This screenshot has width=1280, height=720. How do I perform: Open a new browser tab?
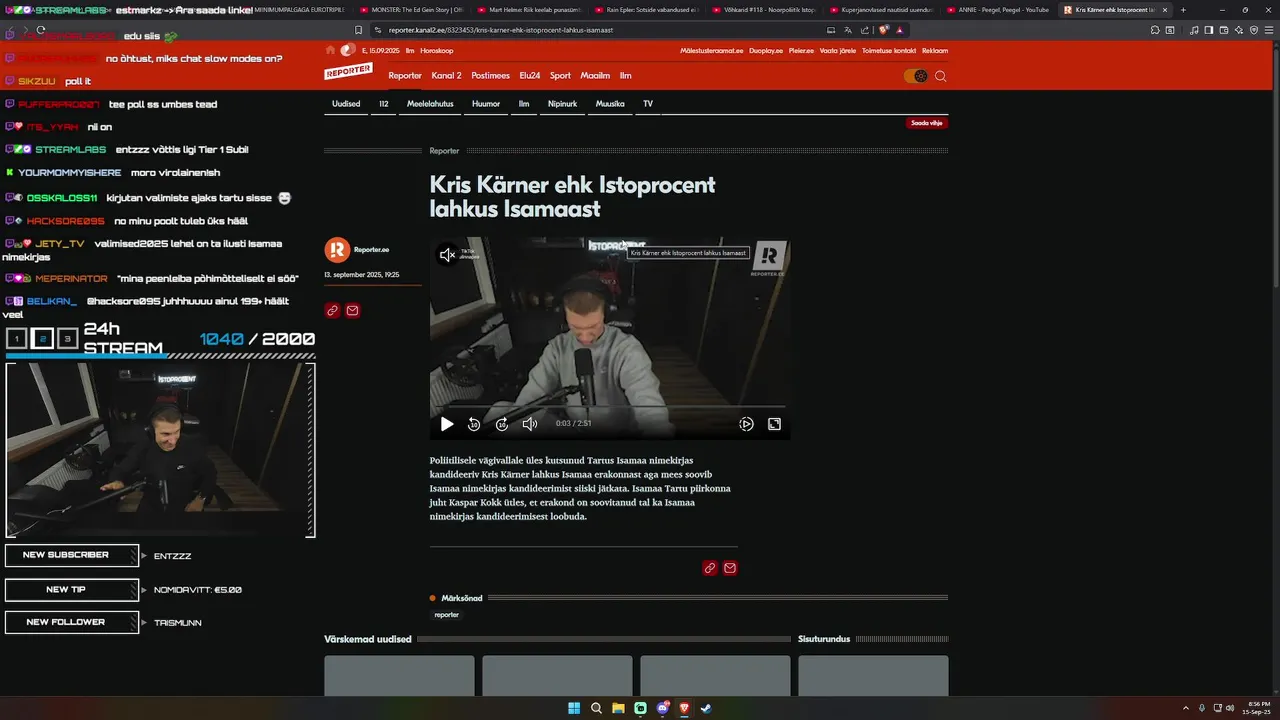[x=1183, y=10]
